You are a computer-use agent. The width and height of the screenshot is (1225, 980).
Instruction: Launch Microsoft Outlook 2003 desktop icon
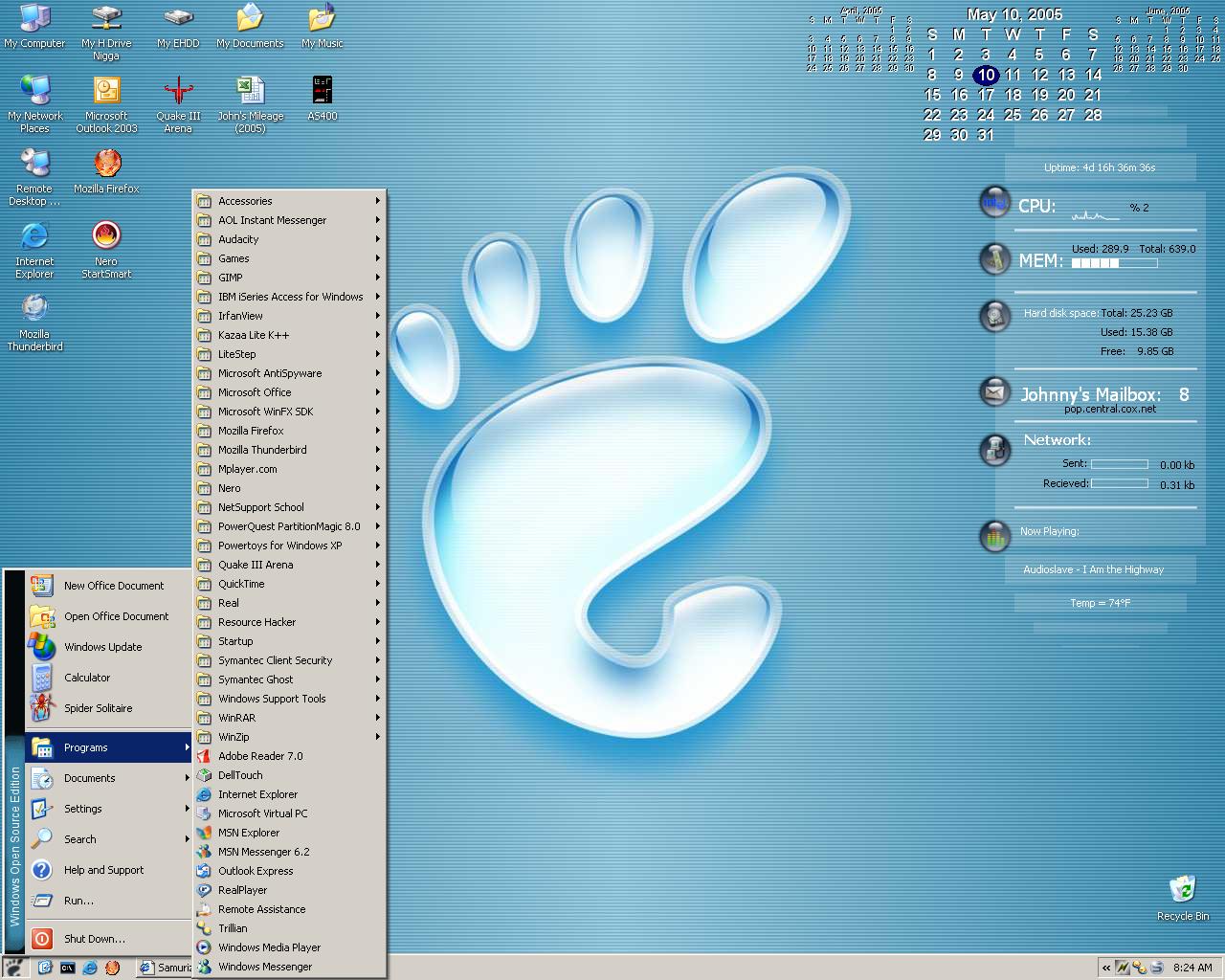tap(106, 103)
